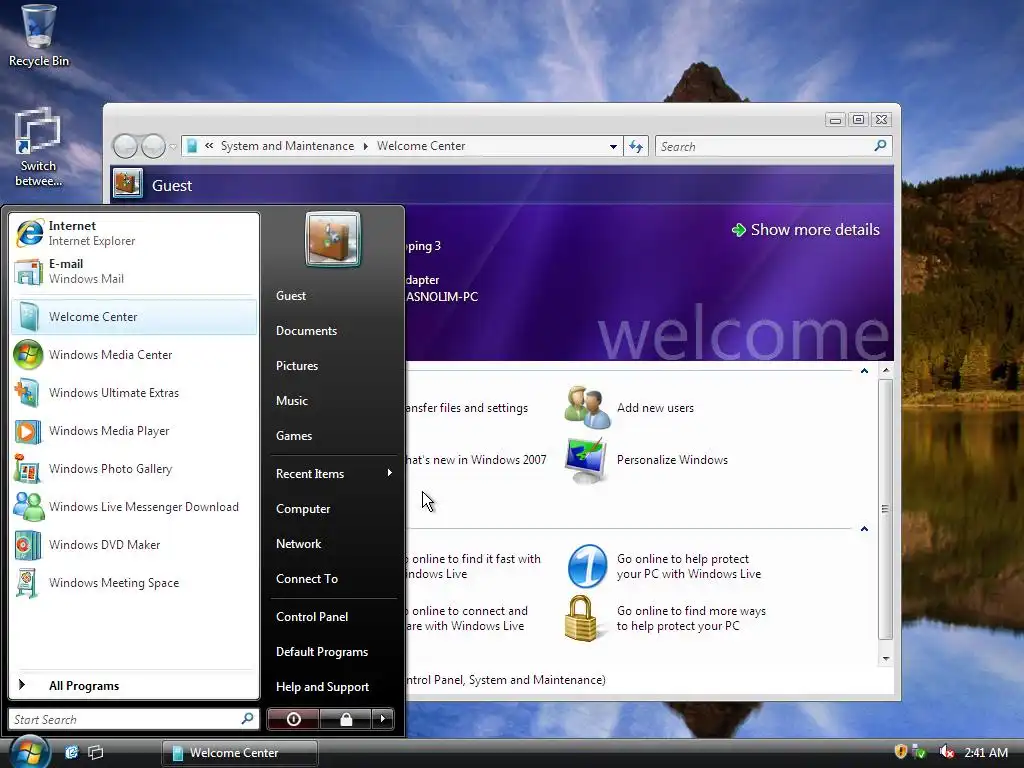Launch Internet Explorer from Start menu
The image size is (1024, 768).
134,233
